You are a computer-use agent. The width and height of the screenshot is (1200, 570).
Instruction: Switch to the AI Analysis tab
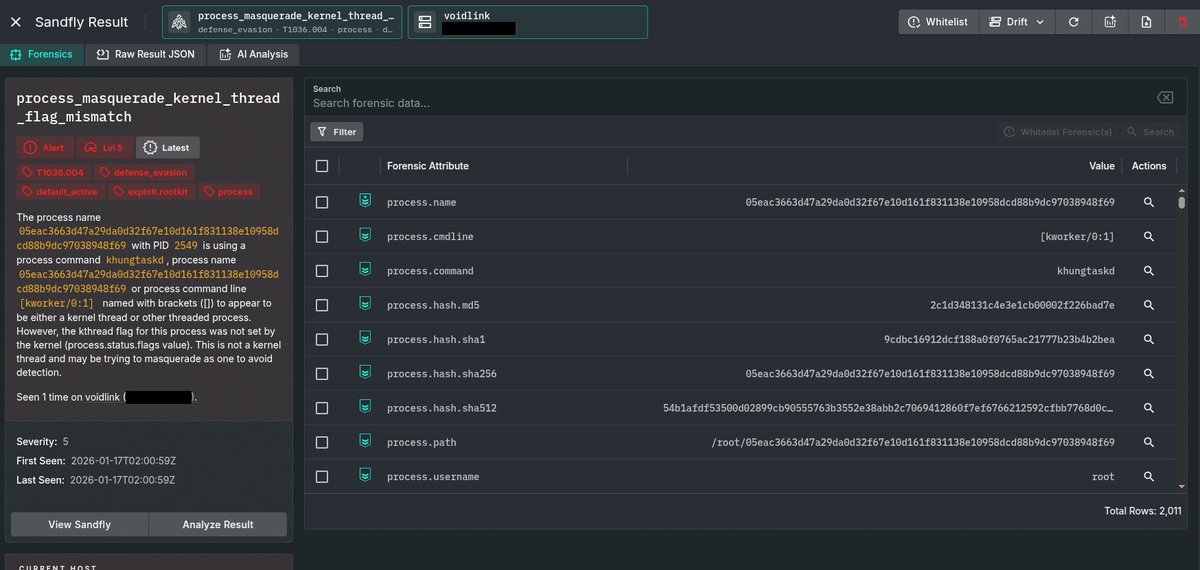(x=253, y=54)
